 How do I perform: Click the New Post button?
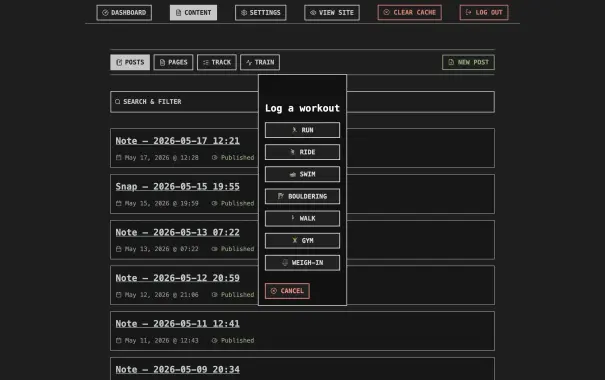coord(468,62)
